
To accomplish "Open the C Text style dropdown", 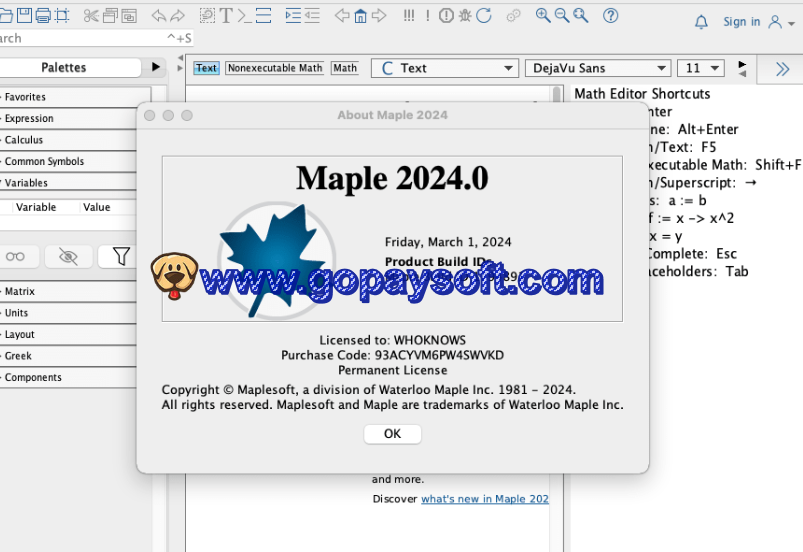I will [x=445, y=68].
